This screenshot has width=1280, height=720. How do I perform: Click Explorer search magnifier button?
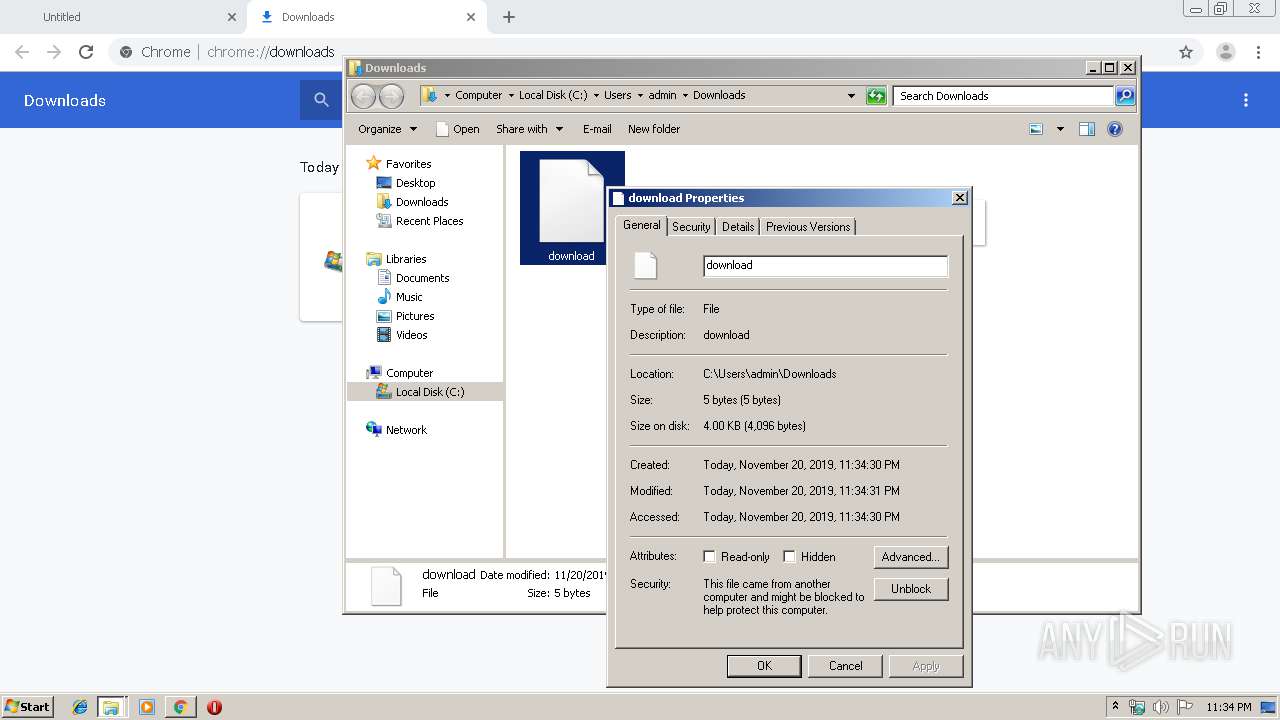point(1125,96)
